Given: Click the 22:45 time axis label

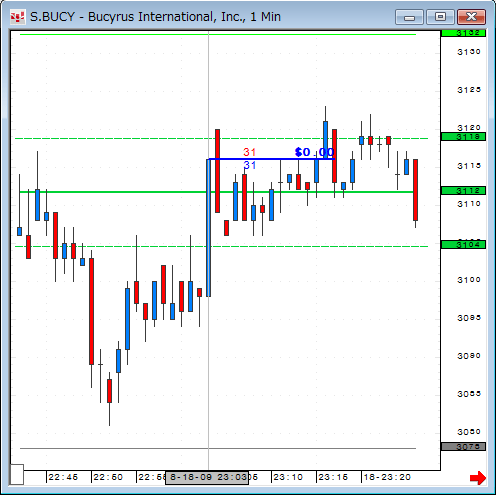Looking at the screenshot, I should click(63, 477).
